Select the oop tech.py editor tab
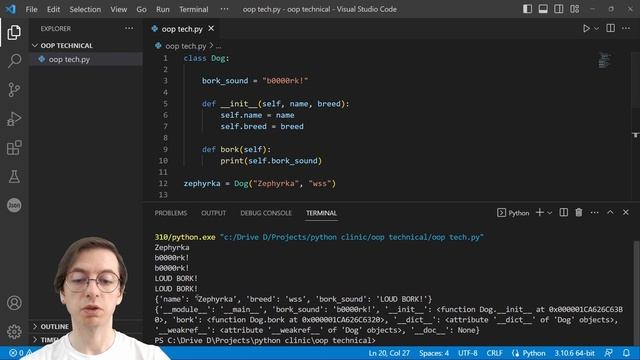The width and height of the screenshot is (640, 360). point(182,29)
